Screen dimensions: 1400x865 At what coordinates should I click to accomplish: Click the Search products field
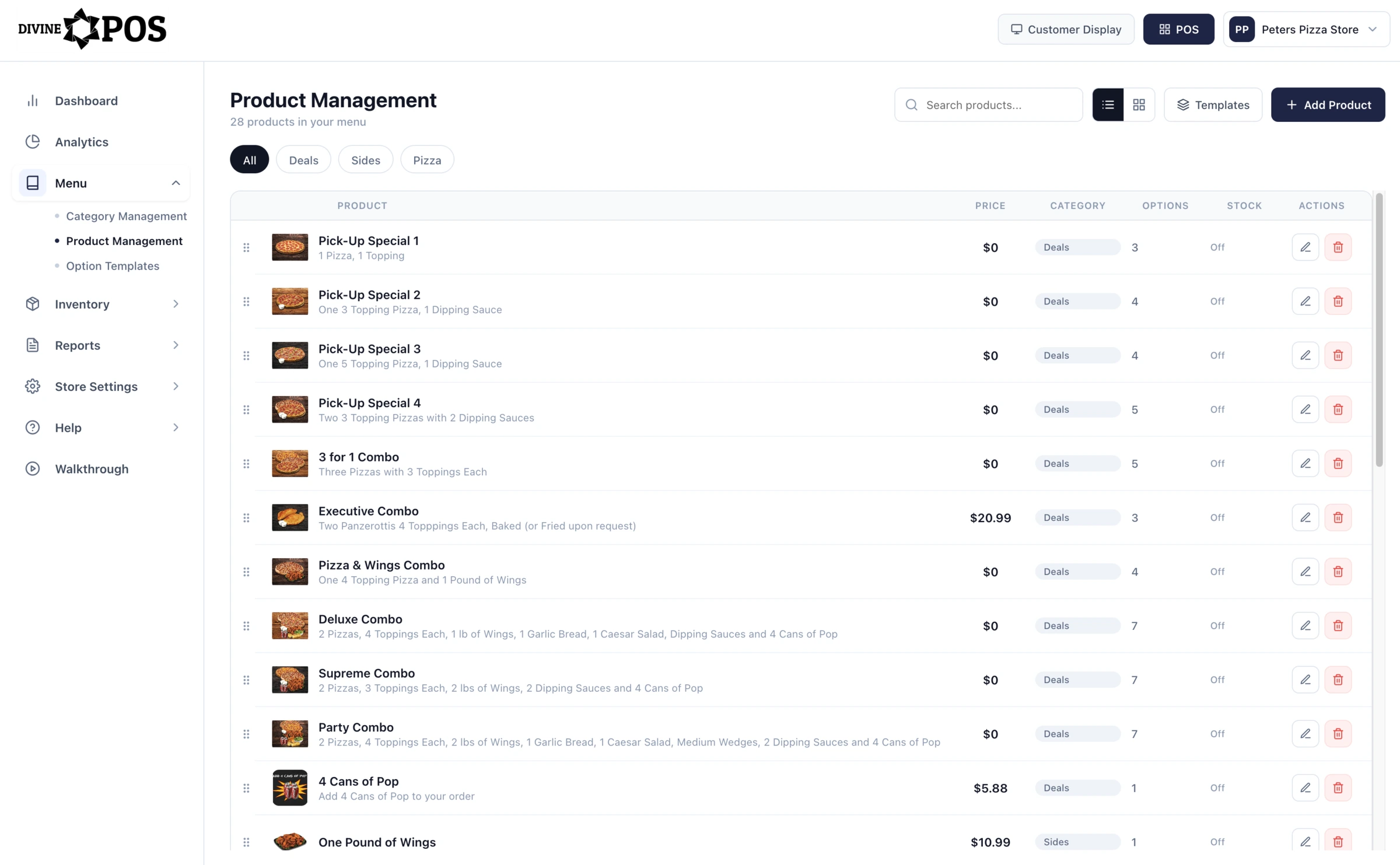coord(988,105)
